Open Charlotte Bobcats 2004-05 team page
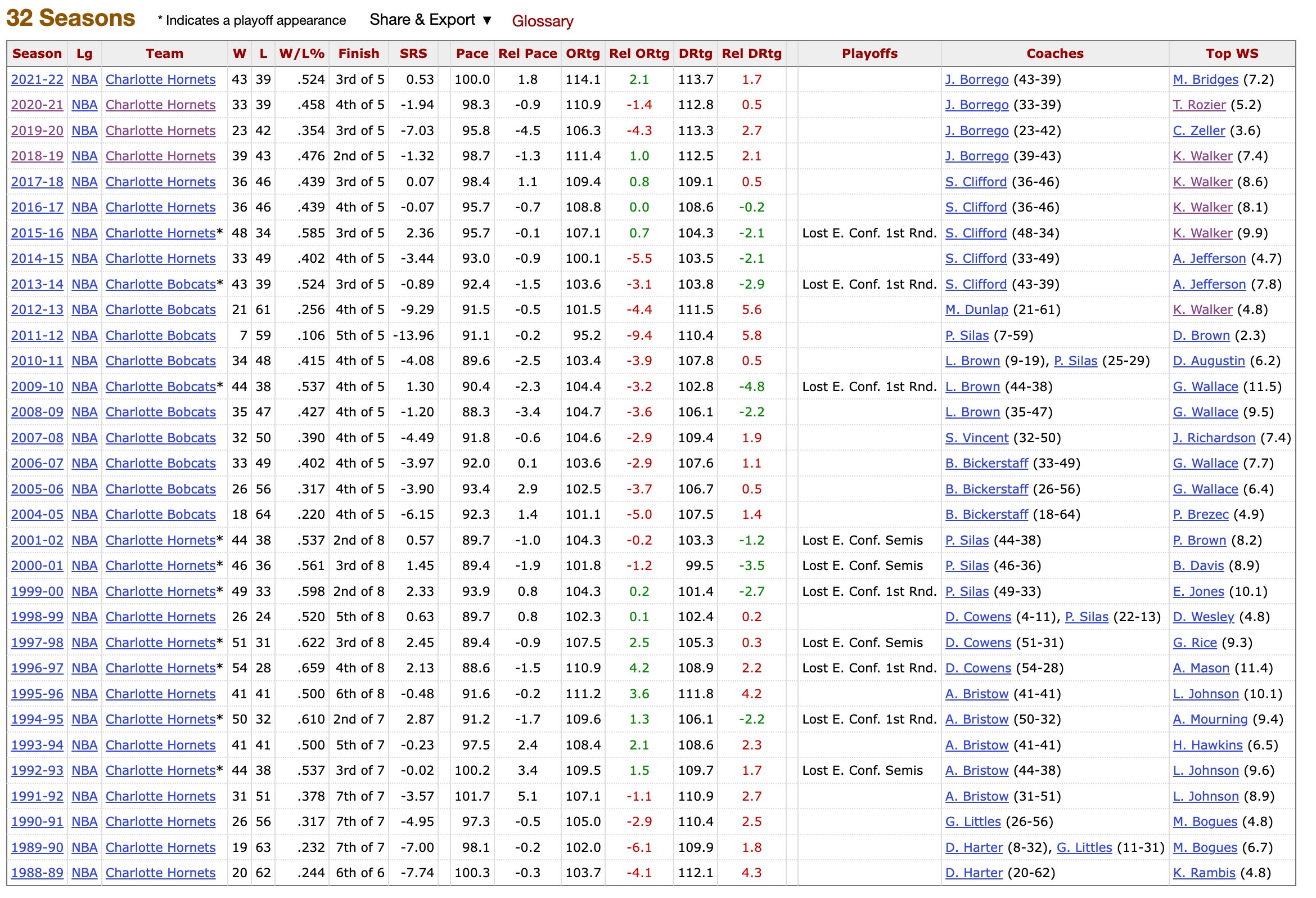 160,515
